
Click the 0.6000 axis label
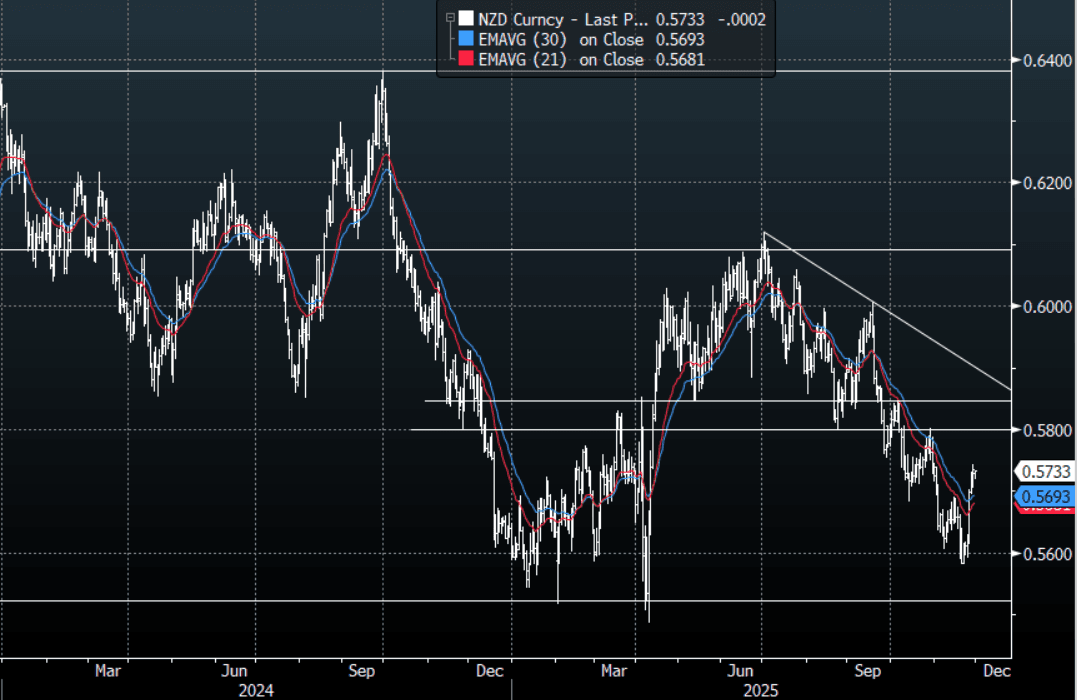click(1047, 306)
